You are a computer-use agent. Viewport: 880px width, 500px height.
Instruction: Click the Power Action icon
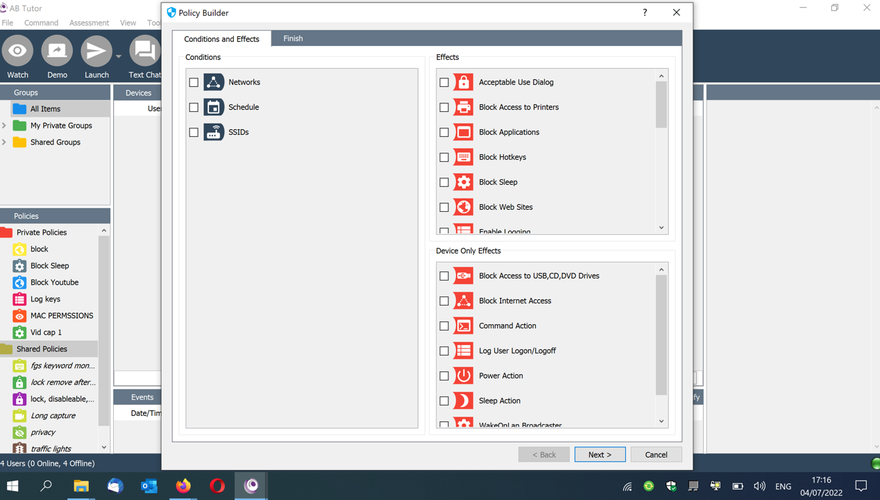[464, 376]
